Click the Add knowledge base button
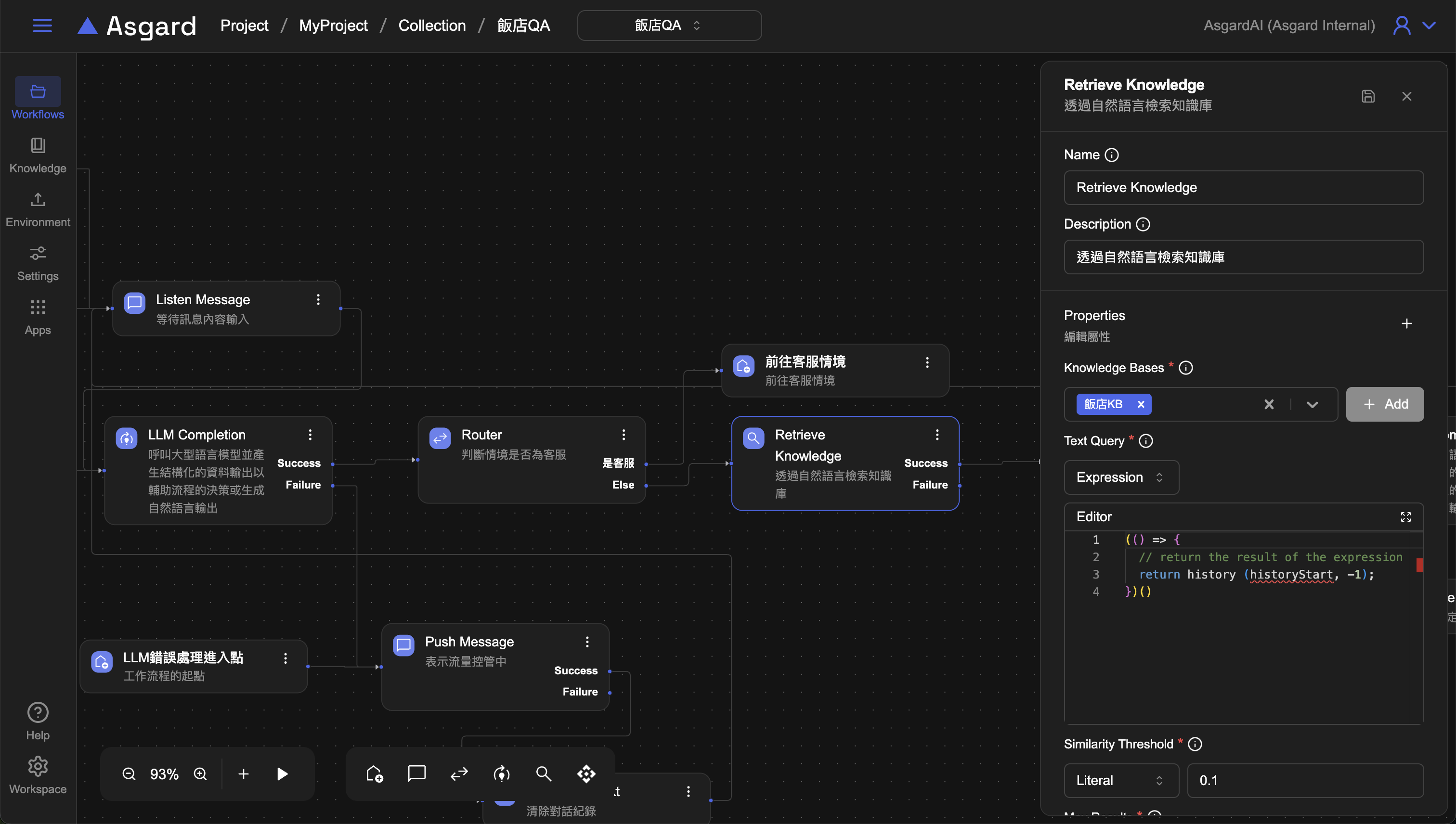The height and width of the screenshot is (824, 1456). (x=1385, y=404)
